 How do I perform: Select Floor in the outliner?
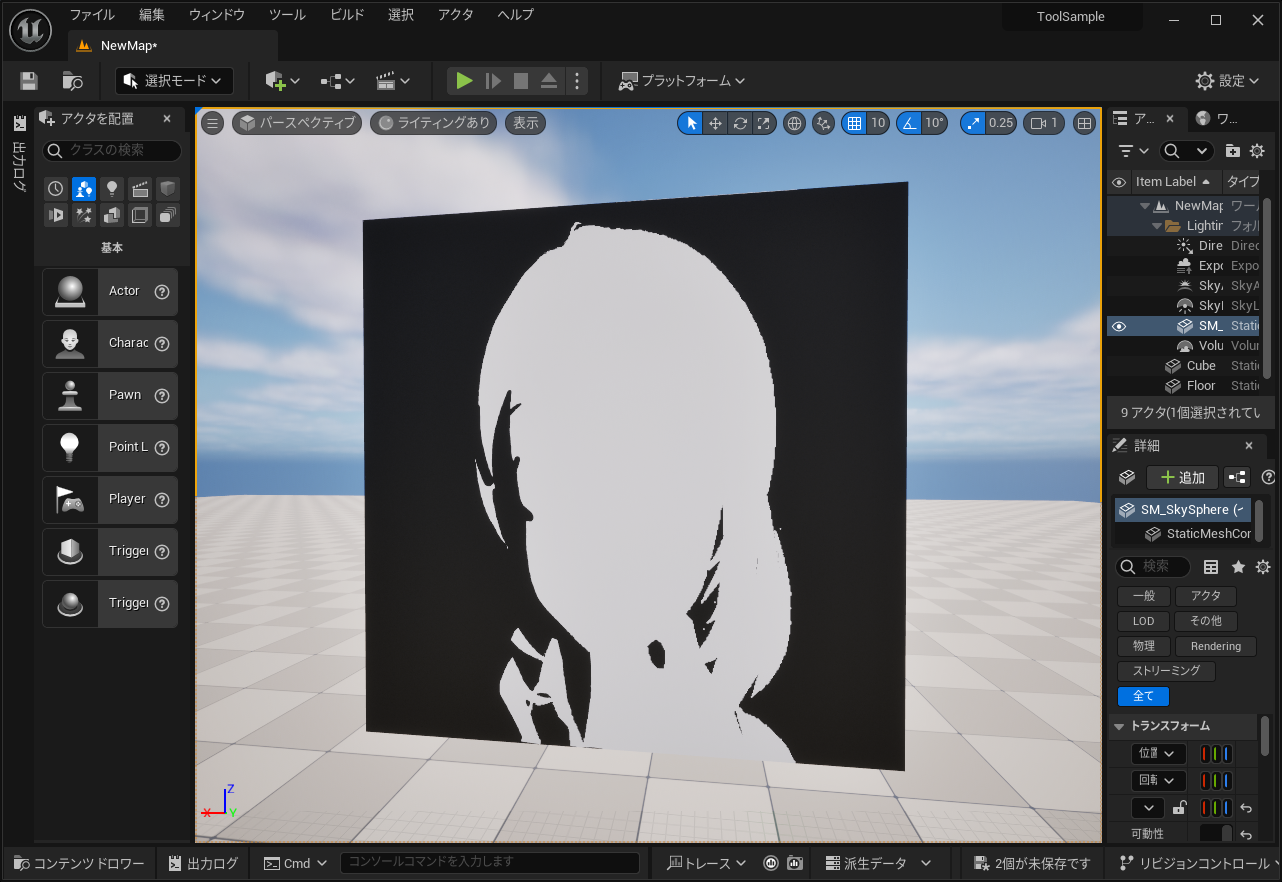(x=1200, y=386)
